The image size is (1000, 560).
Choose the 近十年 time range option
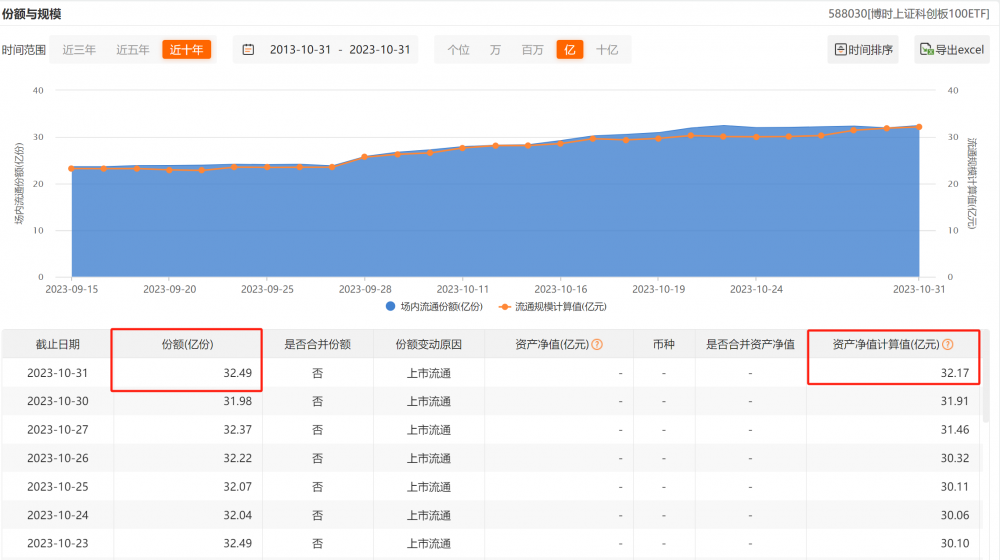tap(186, 50)
